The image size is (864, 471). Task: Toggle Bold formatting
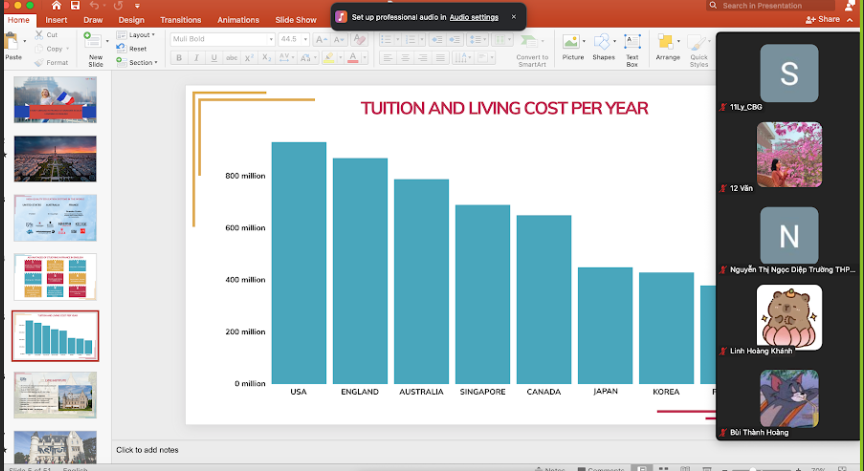[x=179, y=58]
